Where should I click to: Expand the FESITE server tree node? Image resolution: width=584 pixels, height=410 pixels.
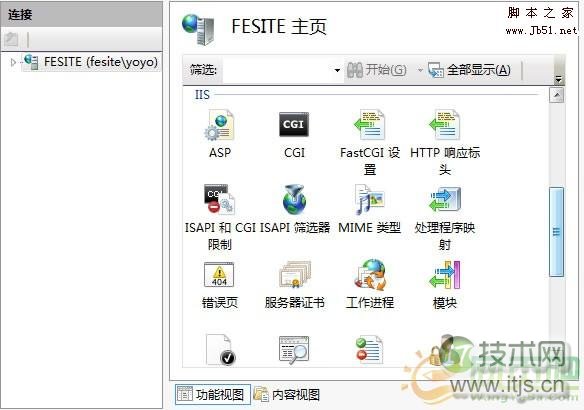(x=13, y=62)
